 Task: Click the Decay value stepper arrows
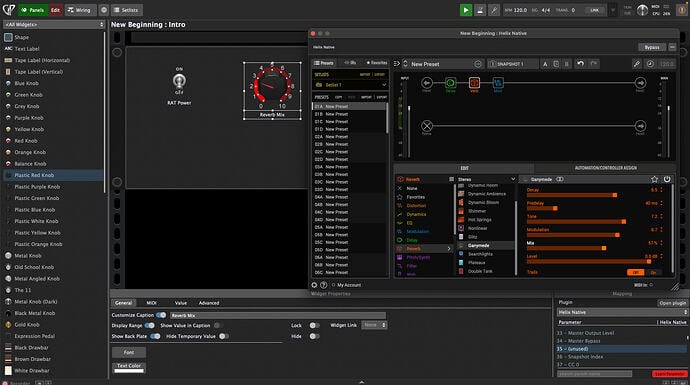661,190
